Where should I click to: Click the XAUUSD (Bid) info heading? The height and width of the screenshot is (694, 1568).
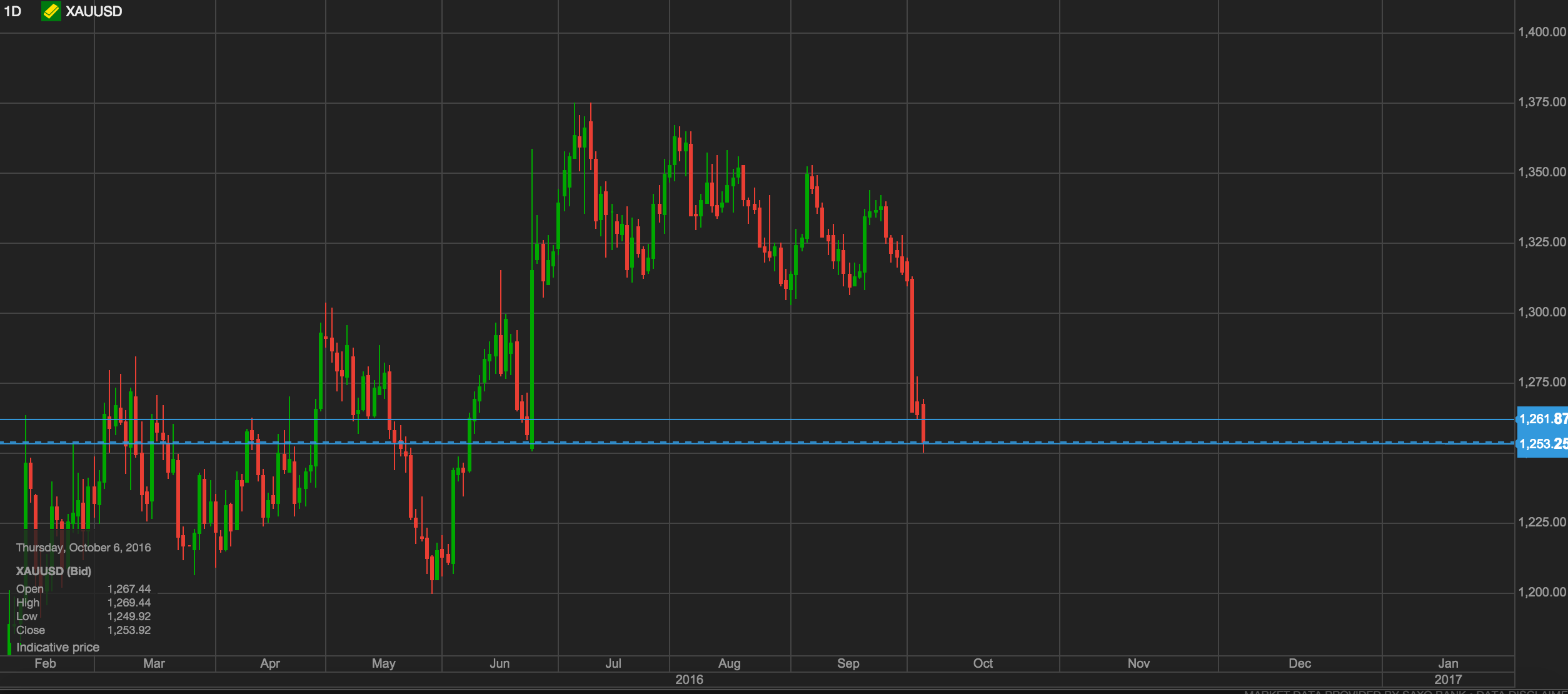54,571
